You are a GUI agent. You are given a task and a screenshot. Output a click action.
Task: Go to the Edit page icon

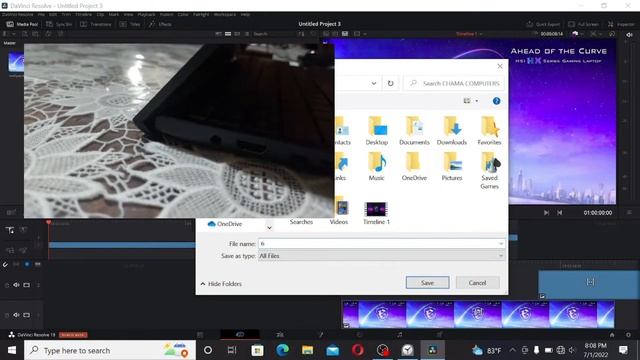(x=280, y=335)
